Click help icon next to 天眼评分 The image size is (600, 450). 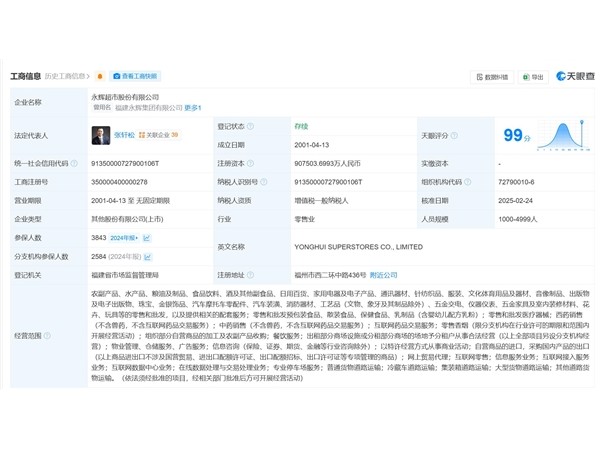[454, 135]
